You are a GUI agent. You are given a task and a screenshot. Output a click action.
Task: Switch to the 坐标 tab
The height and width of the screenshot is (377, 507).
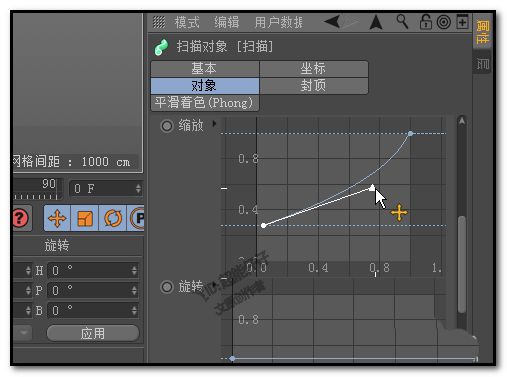pyautogui.click(x=314, y=69)
